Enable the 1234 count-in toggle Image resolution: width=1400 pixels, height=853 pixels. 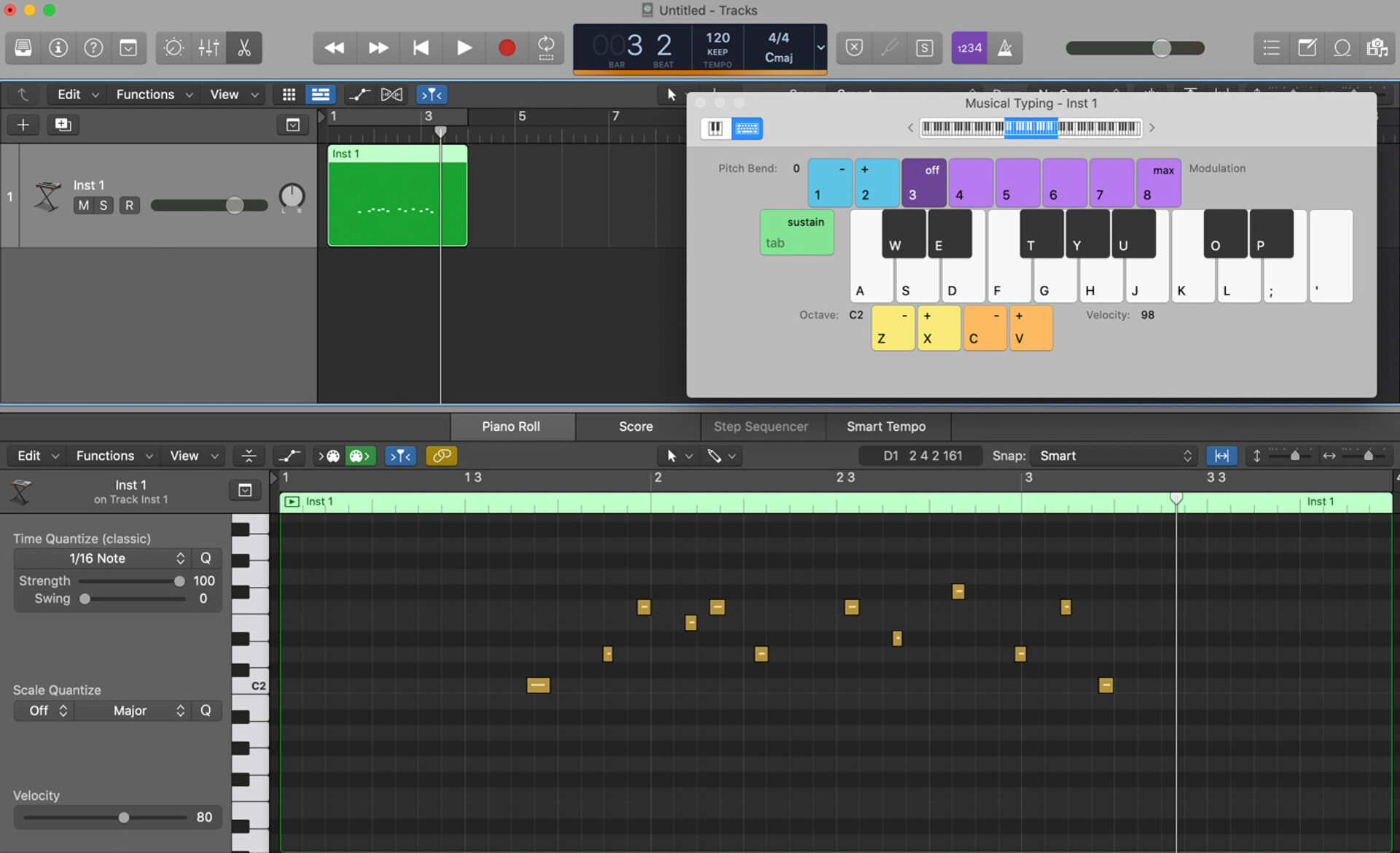968,47
